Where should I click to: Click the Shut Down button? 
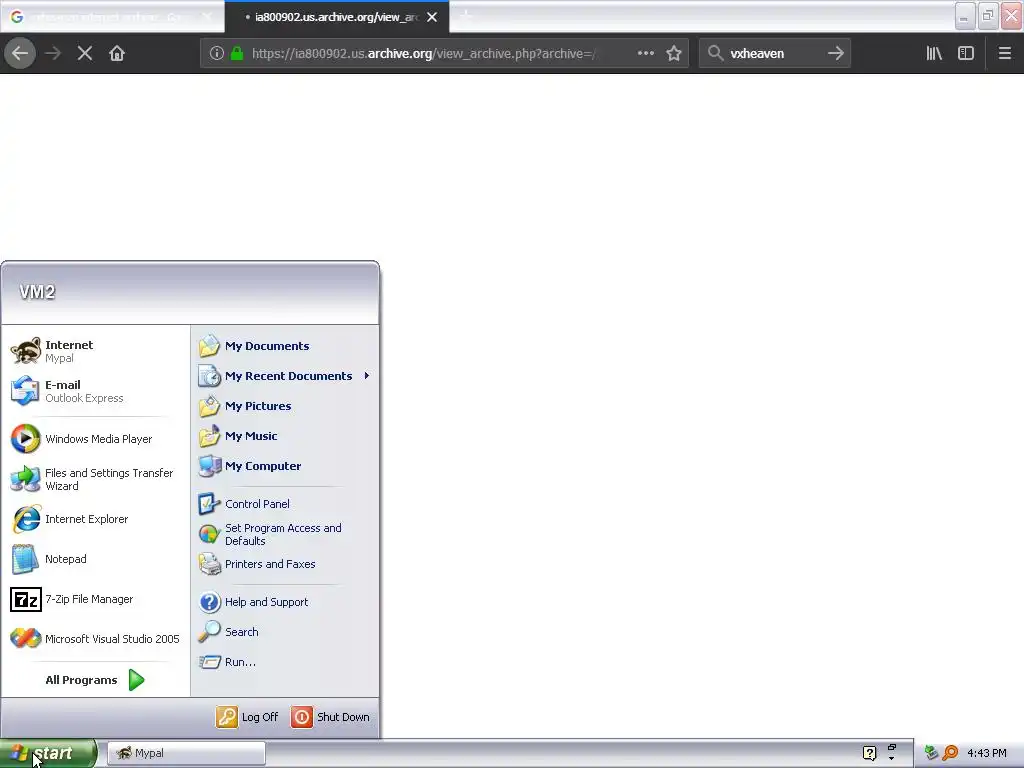tap(330, 717)
